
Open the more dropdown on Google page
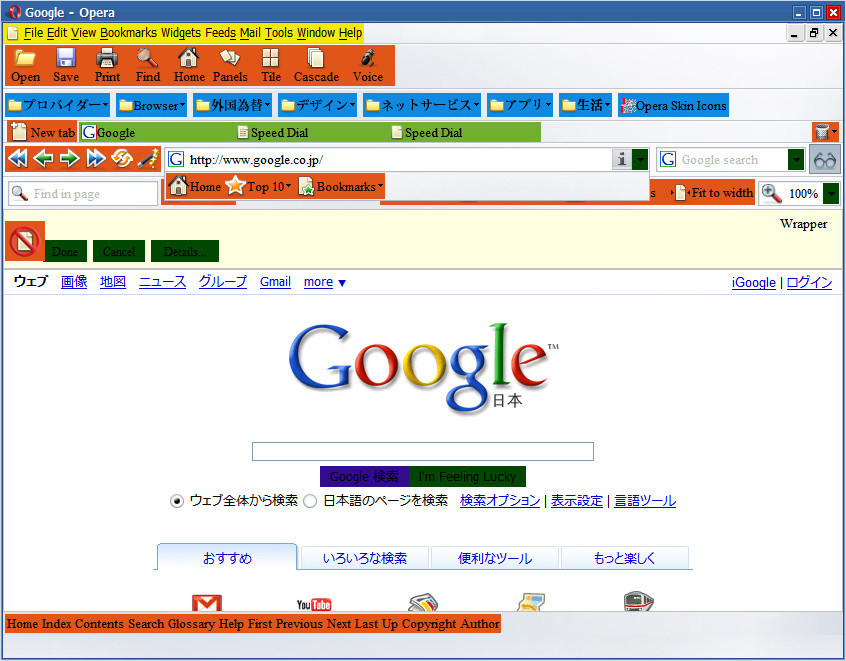pos(325,282)
